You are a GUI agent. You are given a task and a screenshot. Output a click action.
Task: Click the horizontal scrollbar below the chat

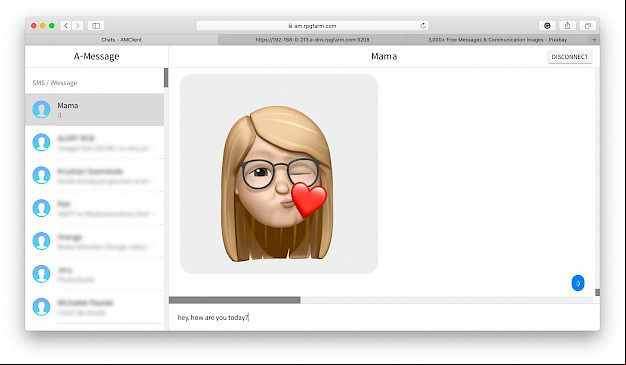coord(235,300)
